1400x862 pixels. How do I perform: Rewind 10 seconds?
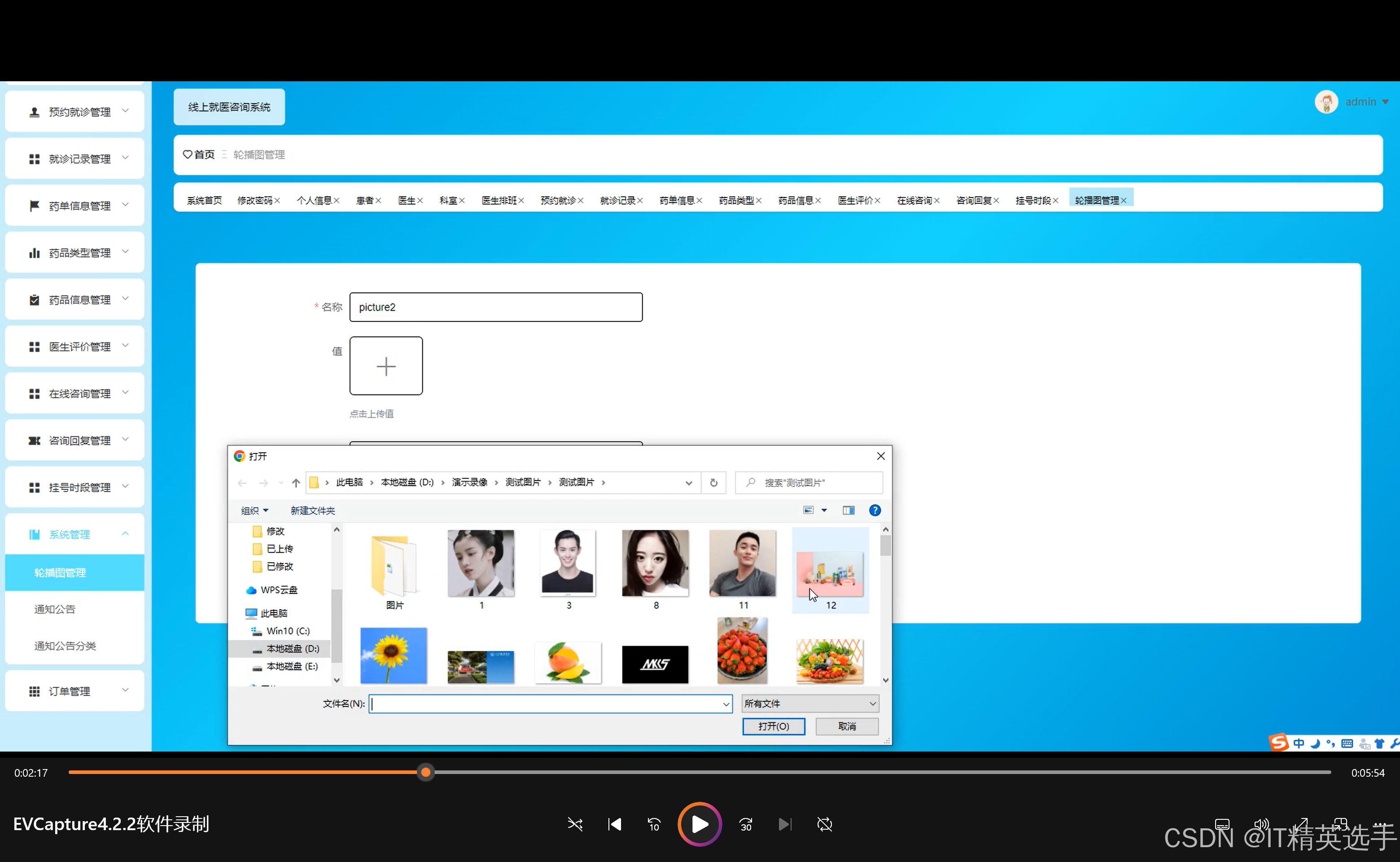point(654,824)
